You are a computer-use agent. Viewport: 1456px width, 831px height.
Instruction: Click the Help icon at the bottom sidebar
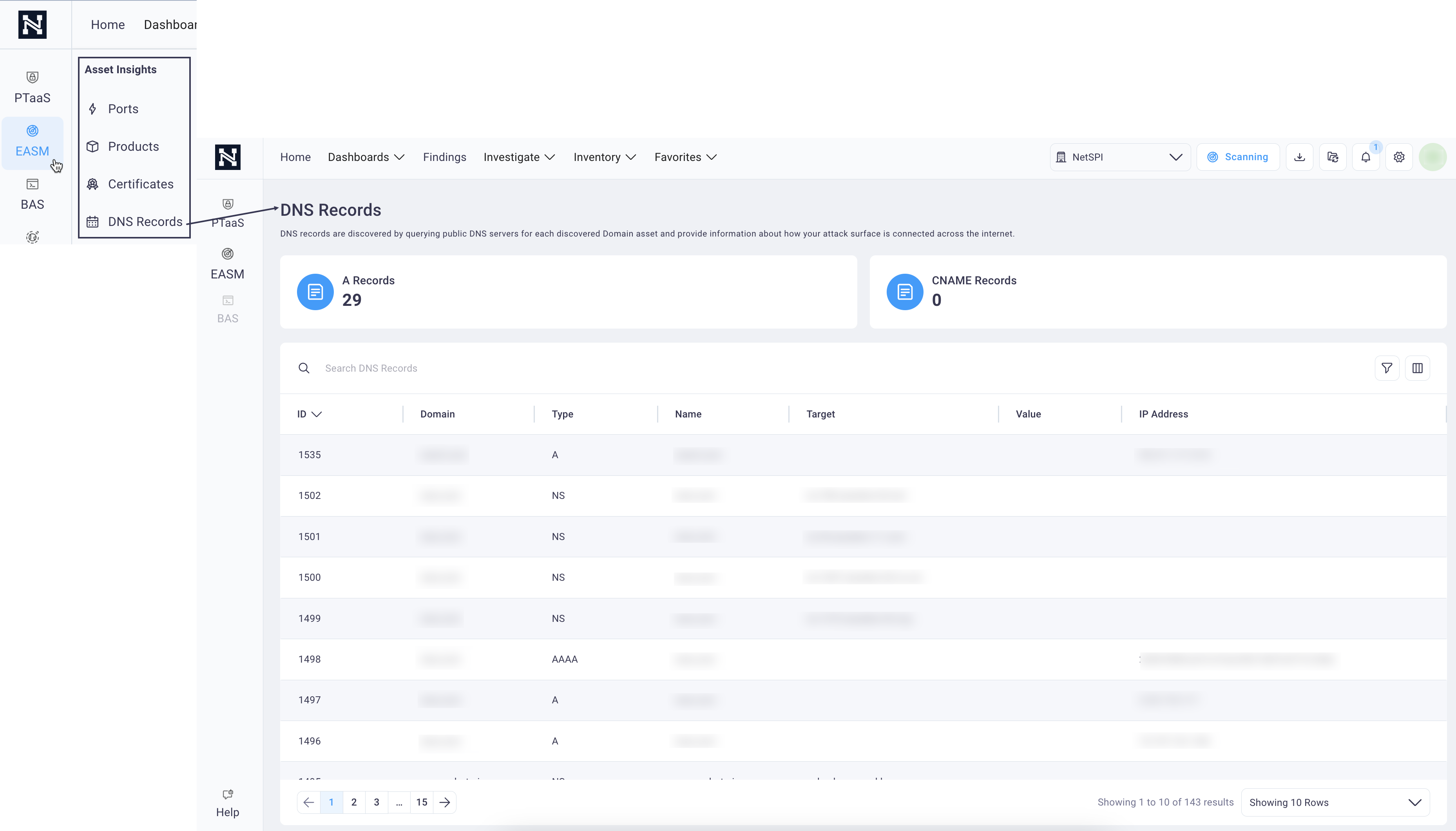point(227,802)
